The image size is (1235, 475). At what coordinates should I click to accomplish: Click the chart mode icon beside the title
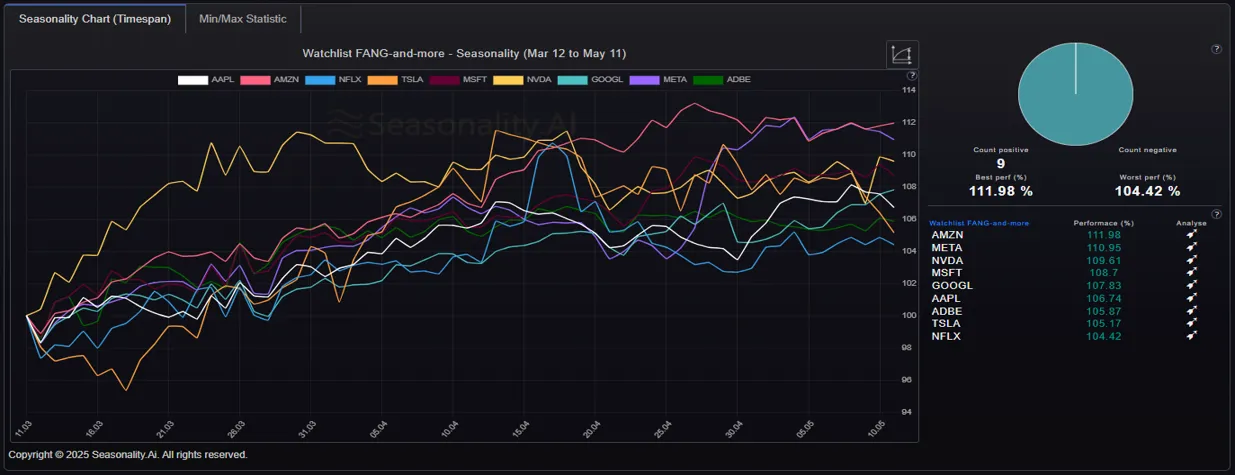click(902, 55)
